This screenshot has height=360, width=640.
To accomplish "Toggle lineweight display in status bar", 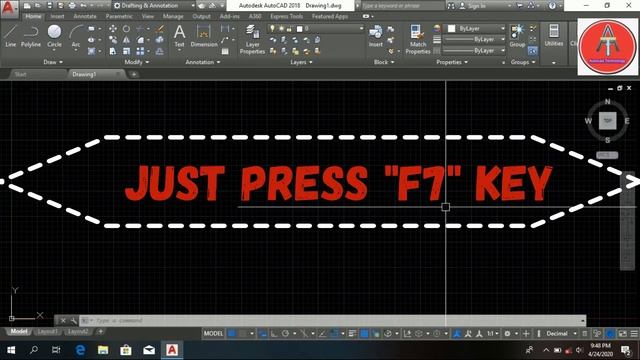I will (353, 333).
